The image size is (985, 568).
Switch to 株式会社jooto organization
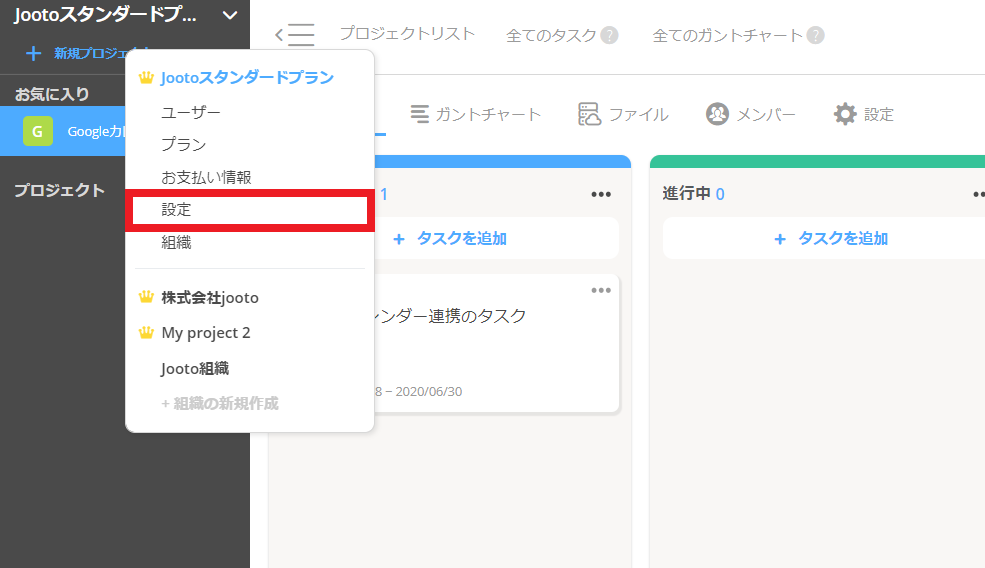(210, 298)
